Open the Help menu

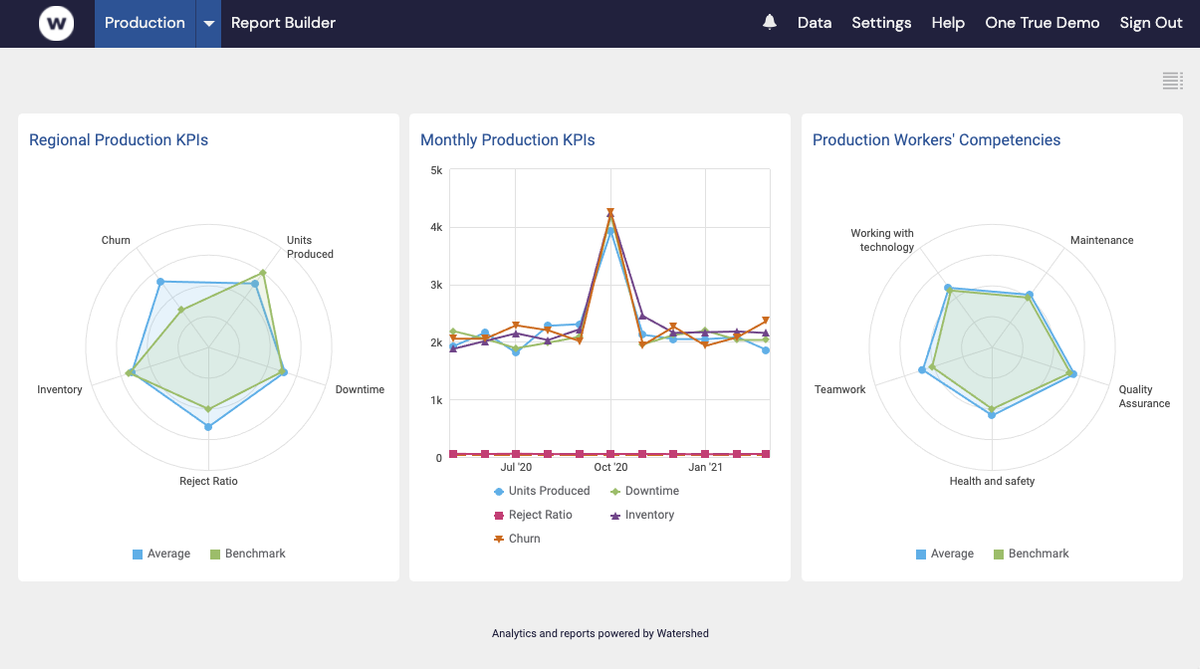[x=948, y=22]
